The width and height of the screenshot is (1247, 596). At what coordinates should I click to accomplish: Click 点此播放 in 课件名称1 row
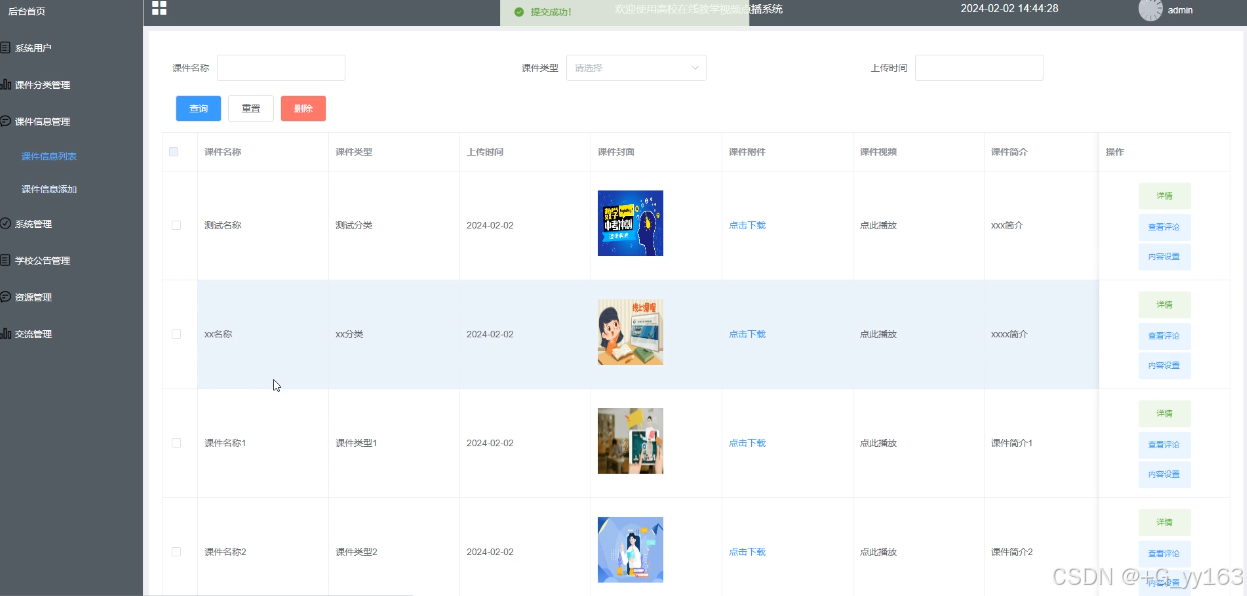878,443
